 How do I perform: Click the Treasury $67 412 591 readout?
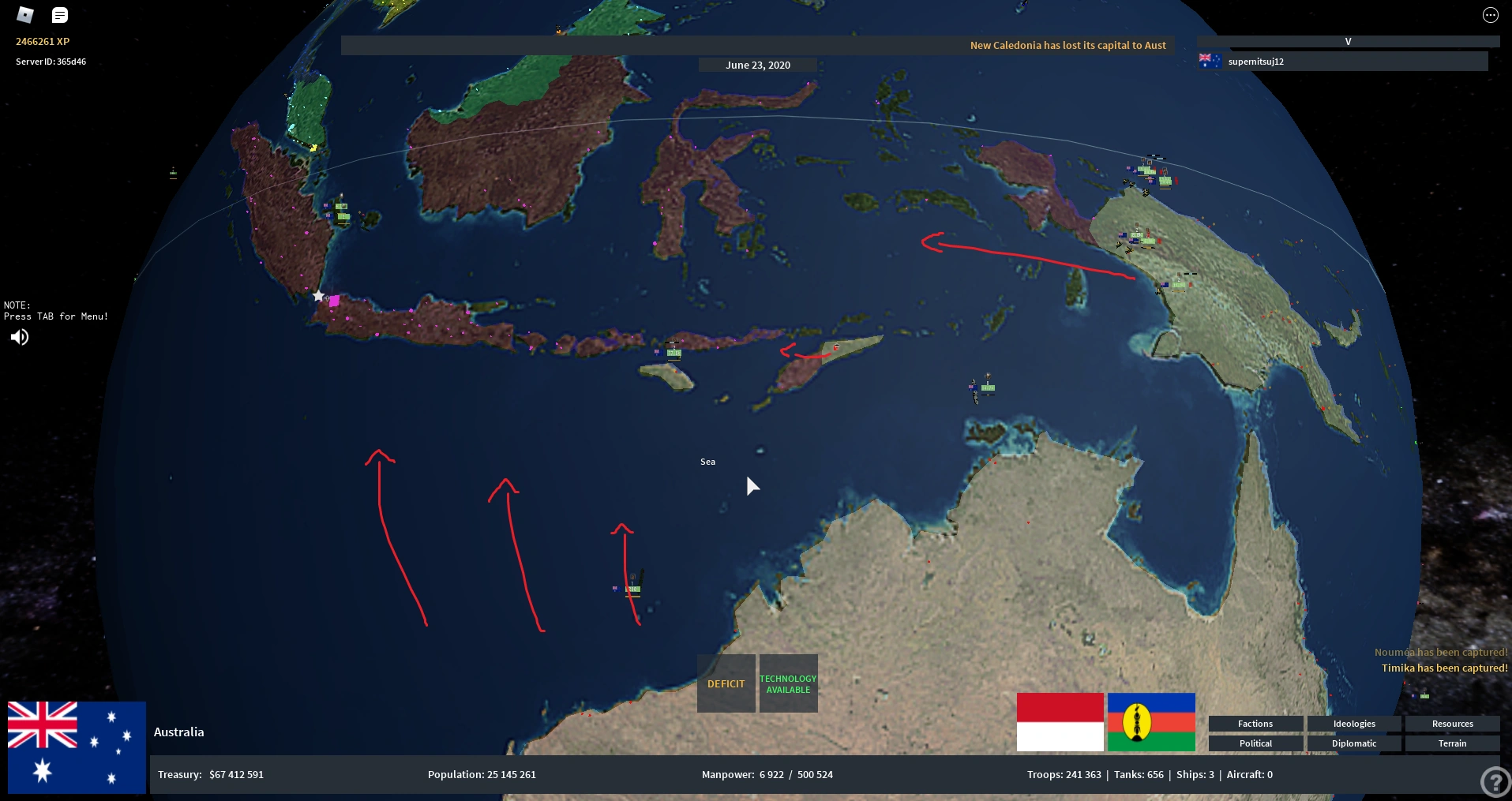pos(211,775)
